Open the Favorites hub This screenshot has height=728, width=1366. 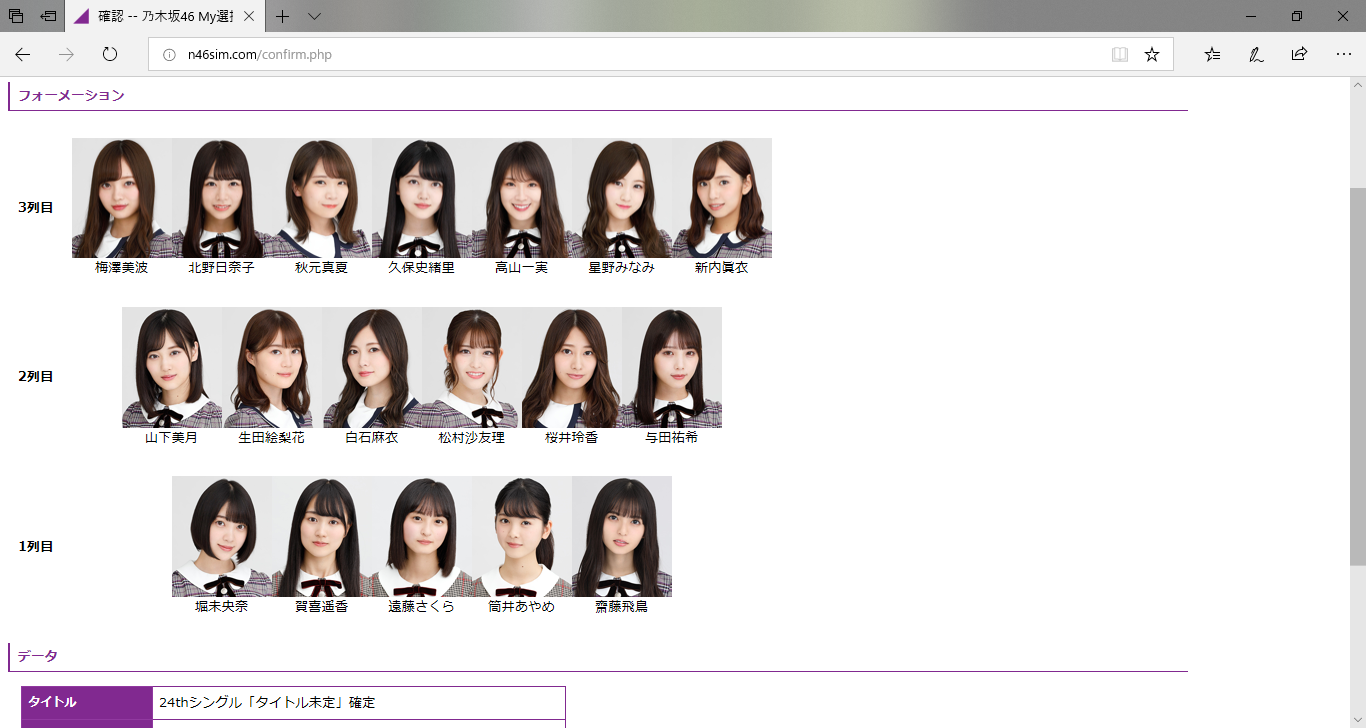click(x=1212, y=54)
